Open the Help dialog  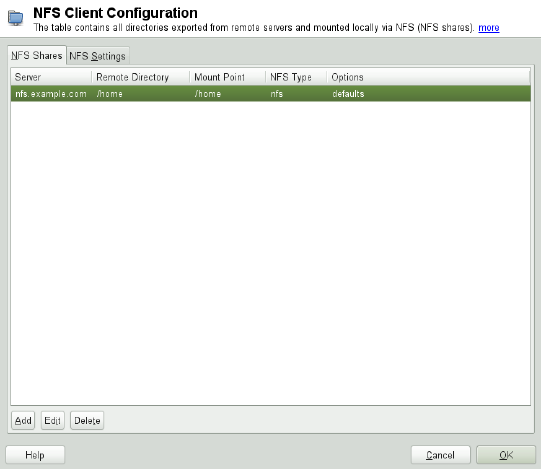click(x=35, y=455)
